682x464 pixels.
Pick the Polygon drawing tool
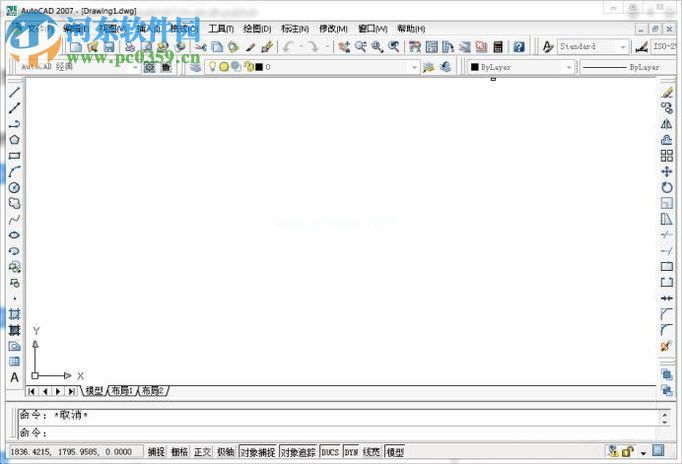click(x=14, y=140)
